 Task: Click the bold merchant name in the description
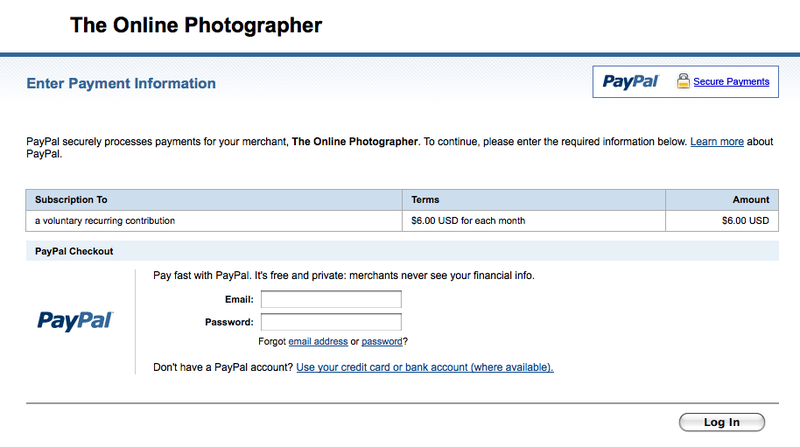click(355, 142)
